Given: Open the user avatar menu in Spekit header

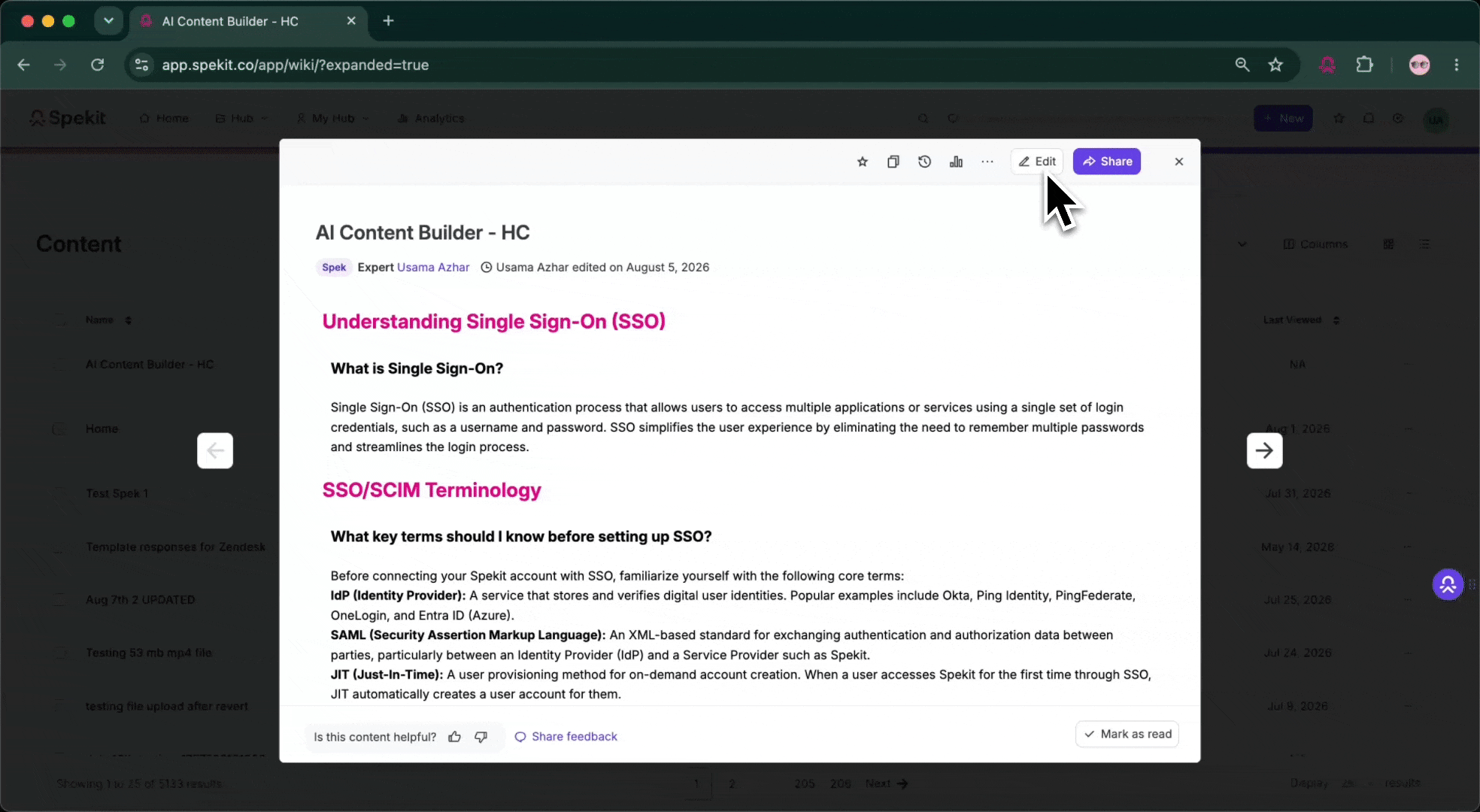Looking at the screenshot, I should (x=1436, y=120).
